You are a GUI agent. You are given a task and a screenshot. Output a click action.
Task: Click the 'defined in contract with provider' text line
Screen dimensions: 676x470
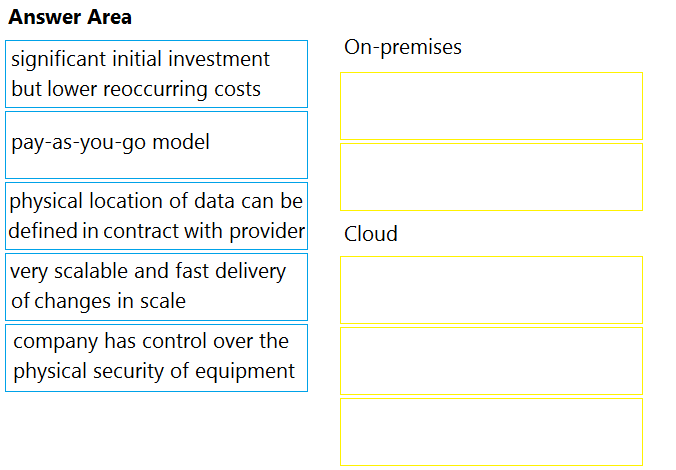point(156,232)
